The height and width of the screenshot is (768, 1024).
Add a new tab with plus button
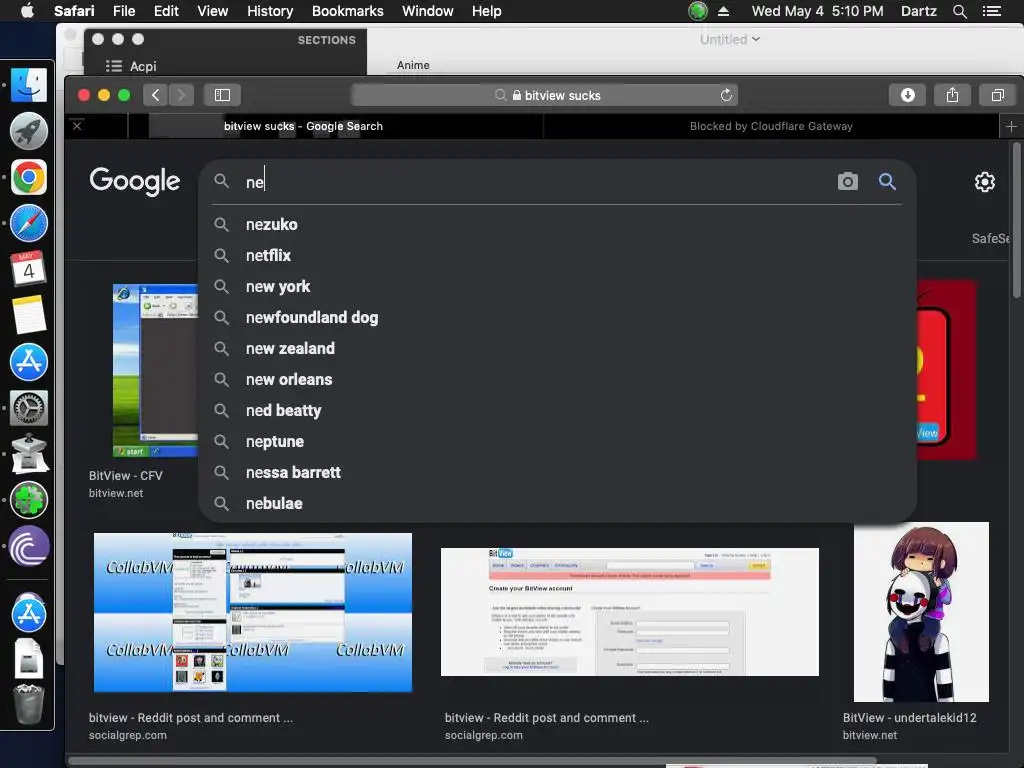pyautogui.click(x=1011, y=126)
